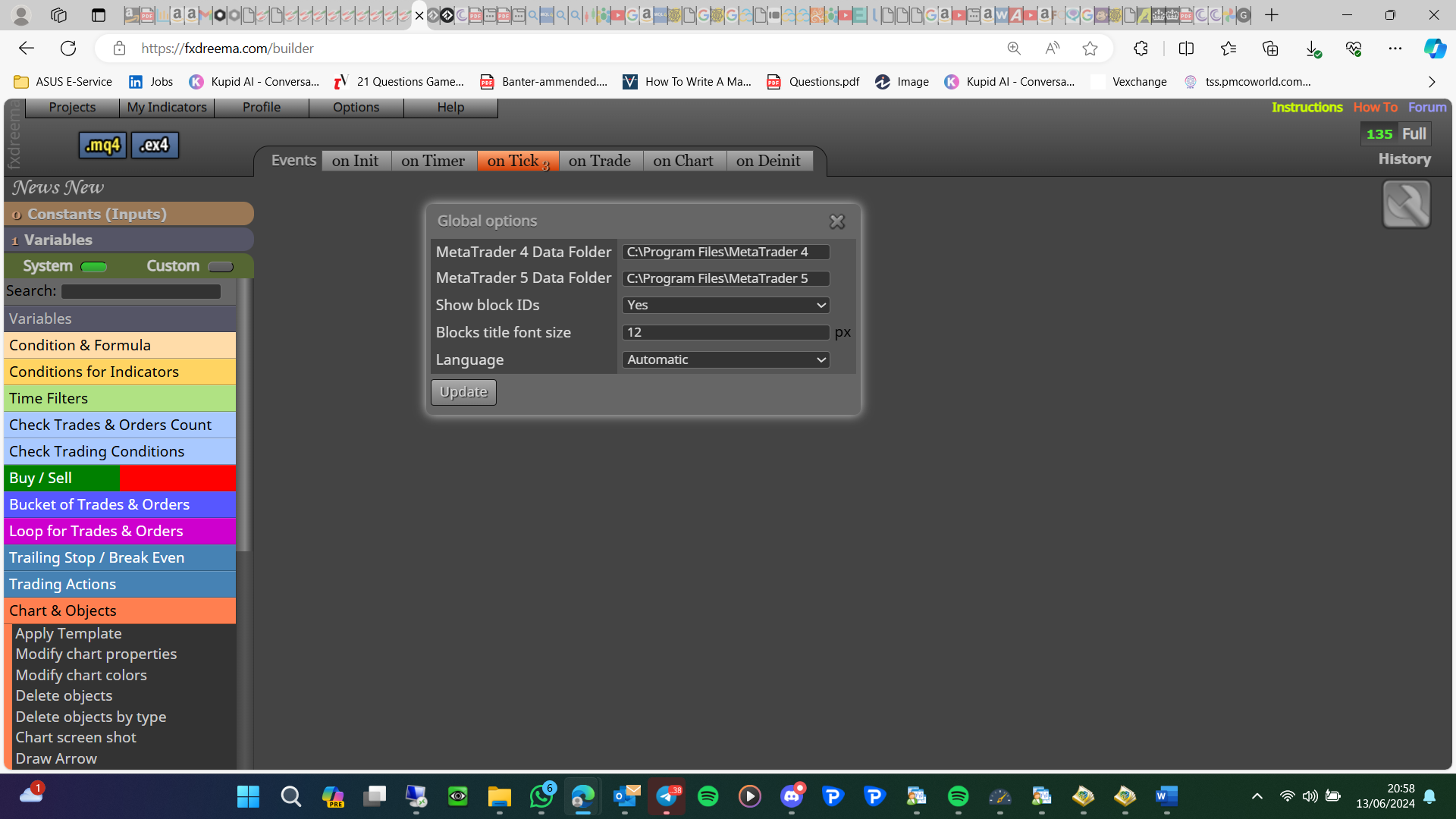Screen dimensions: 1456x819
Task: Switch to the on Deinit event tab
Action: point(768,161)
